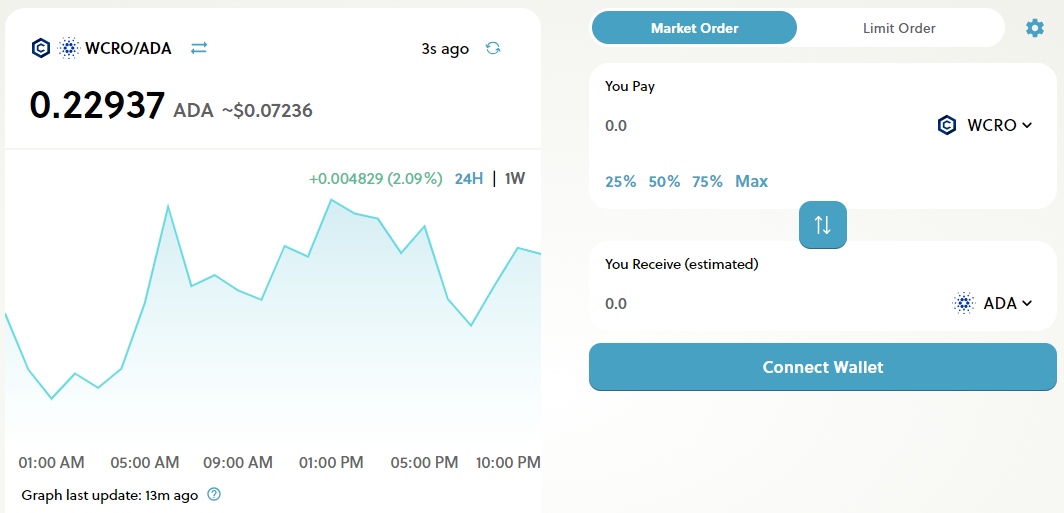Screen dimensions: 1064x513
Task: Click the 01:00 AM axis label
Action: click(x=52, y=463)
